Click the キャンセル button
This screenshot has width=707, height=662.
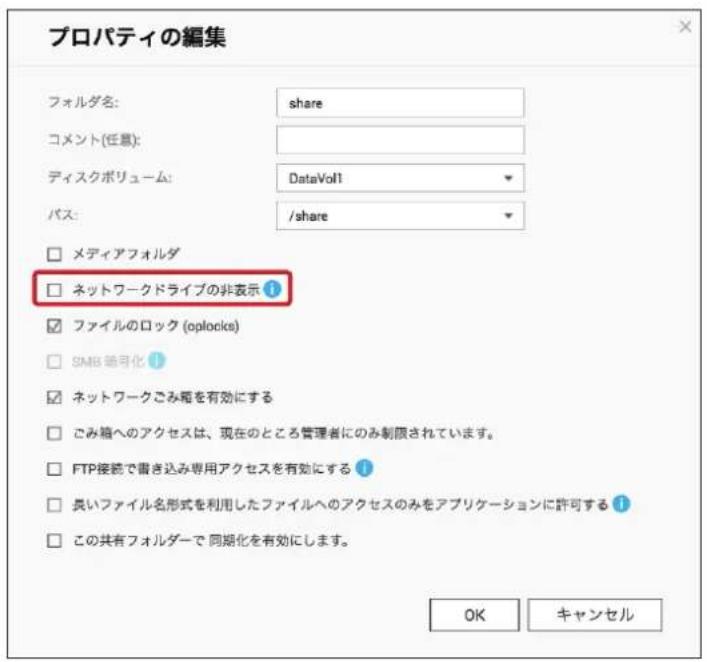click(x=595, y=615)
